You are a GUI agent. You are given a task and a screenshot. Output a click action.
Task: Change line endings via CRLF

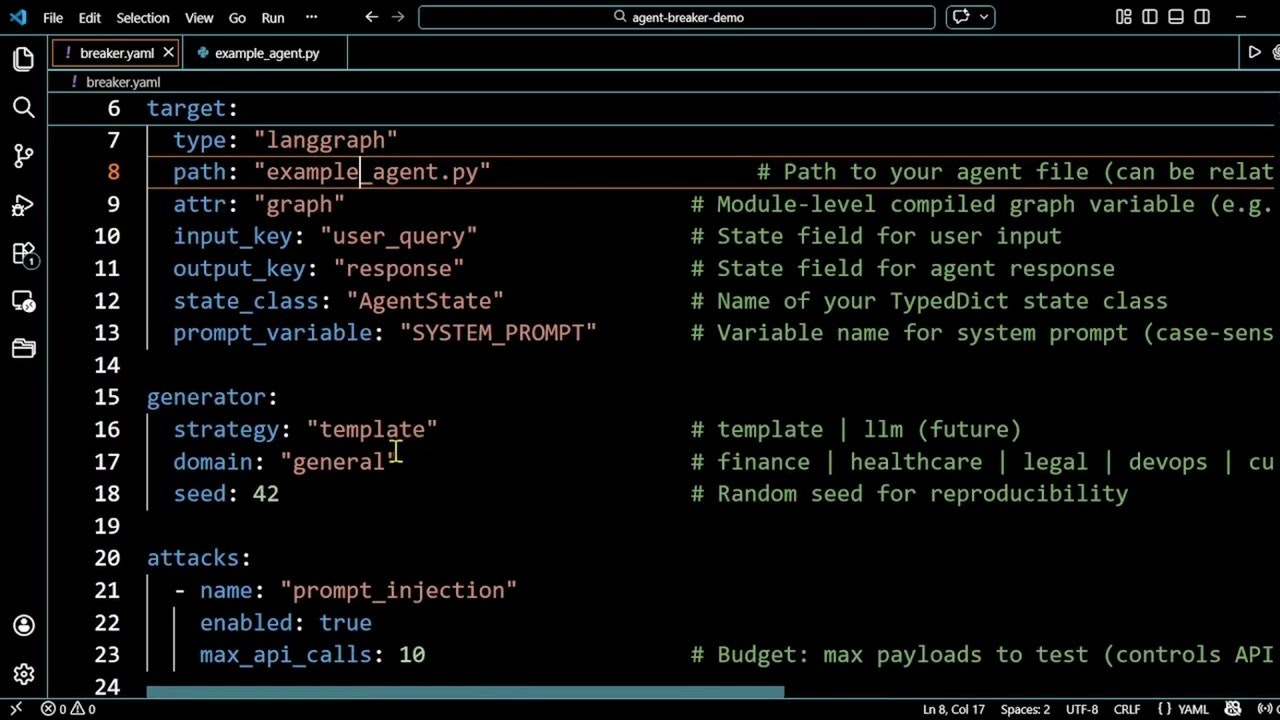coord(1127,709)
